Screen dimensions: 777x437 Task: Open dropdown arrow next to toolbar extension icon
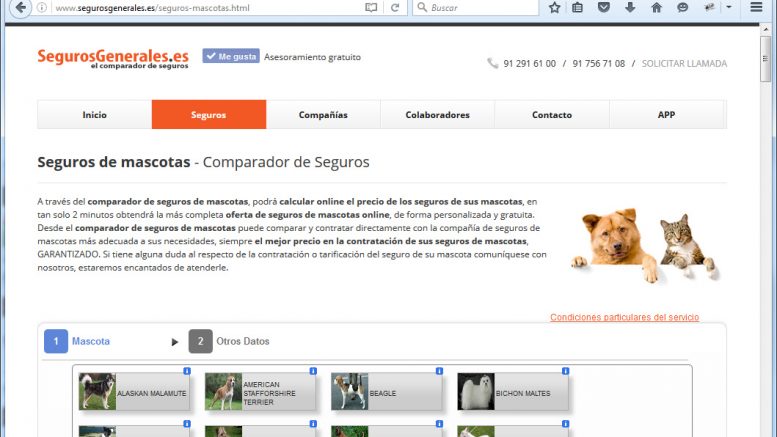point(729,7)
